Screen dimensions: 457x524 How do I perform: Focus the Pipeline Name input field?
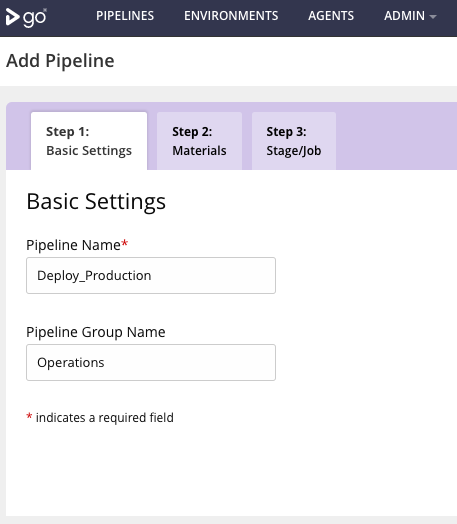(x=151, y=275)
